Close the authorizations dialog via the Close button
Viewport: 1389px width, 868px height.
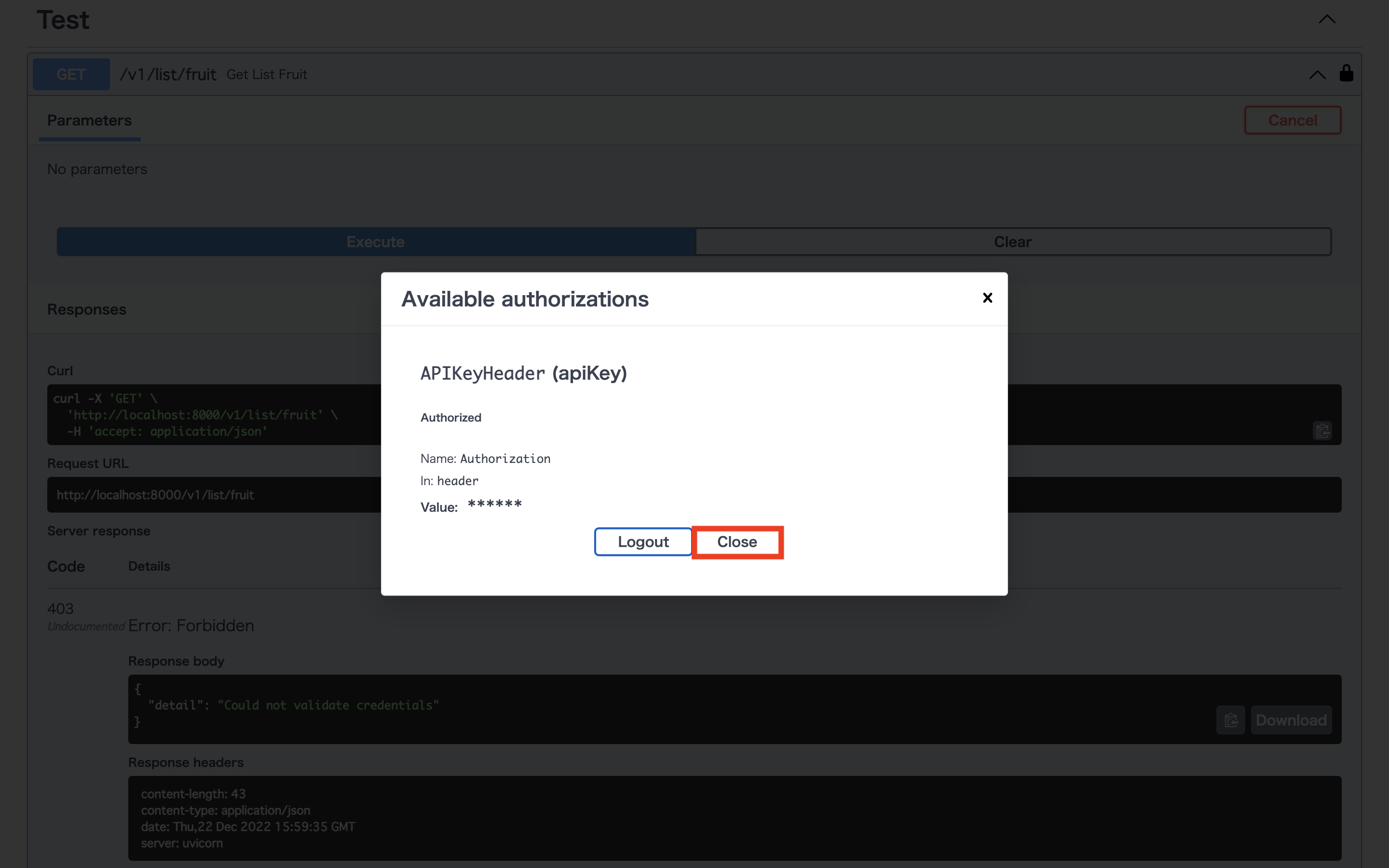[x=737, y=542]
